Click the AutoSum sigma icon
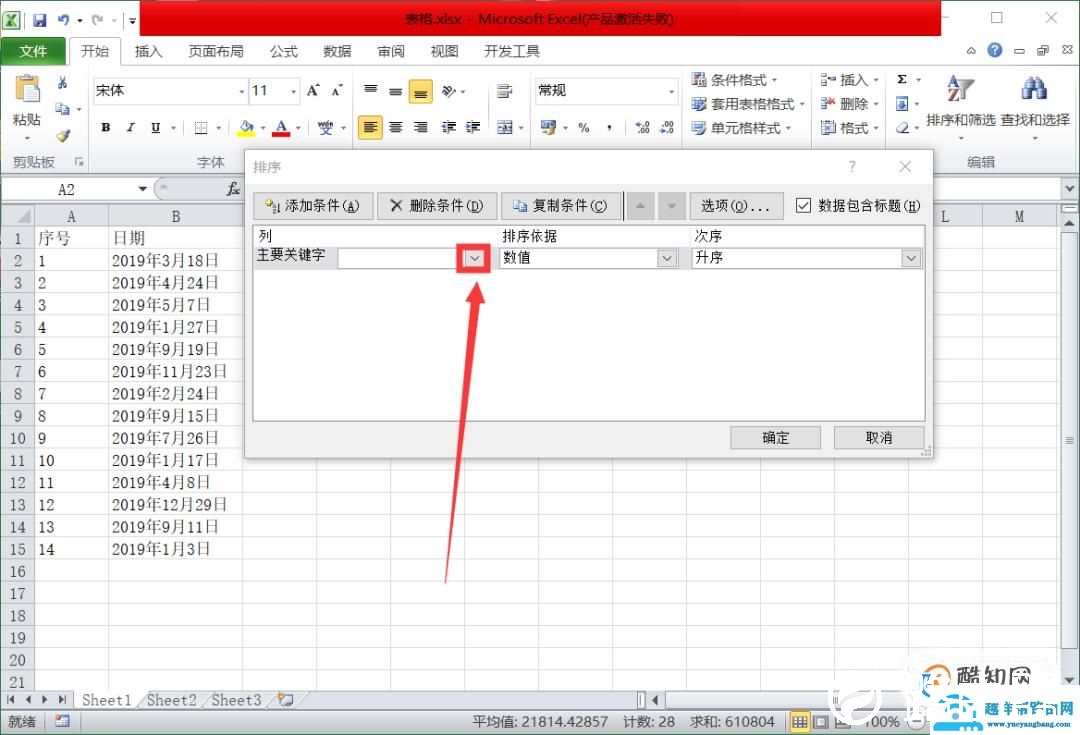Screen dimensions: 1080x735 [x=902, y=79]
